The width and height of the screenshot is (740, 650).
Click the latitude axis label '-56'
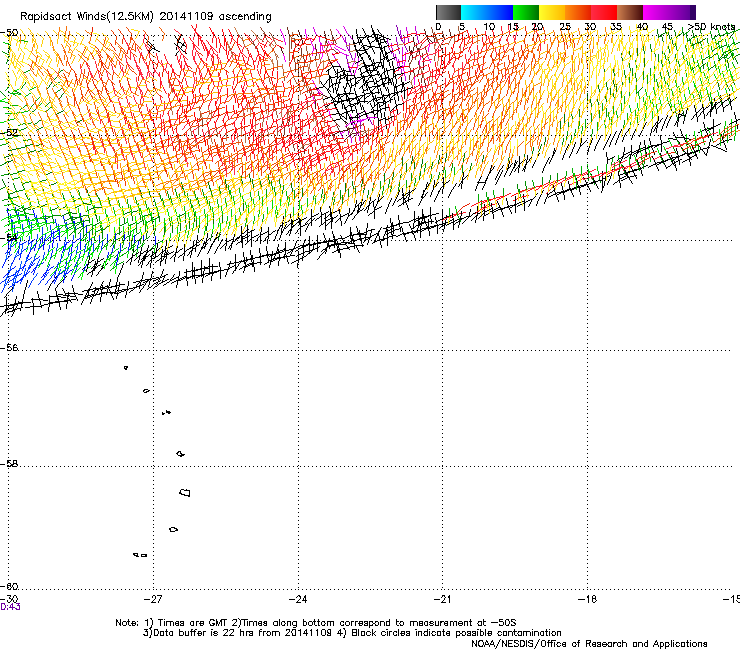tap(9, 348)
